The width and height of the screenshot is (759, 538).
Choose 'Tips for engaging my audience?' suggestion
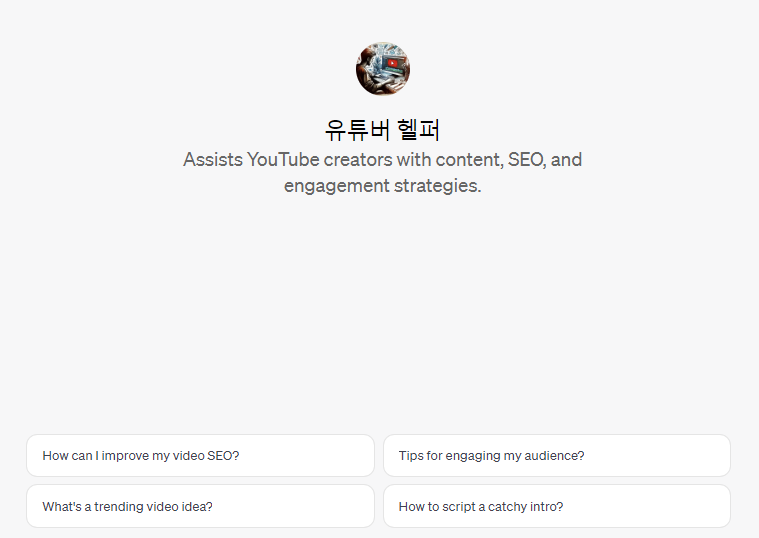[x=557, y=455]
